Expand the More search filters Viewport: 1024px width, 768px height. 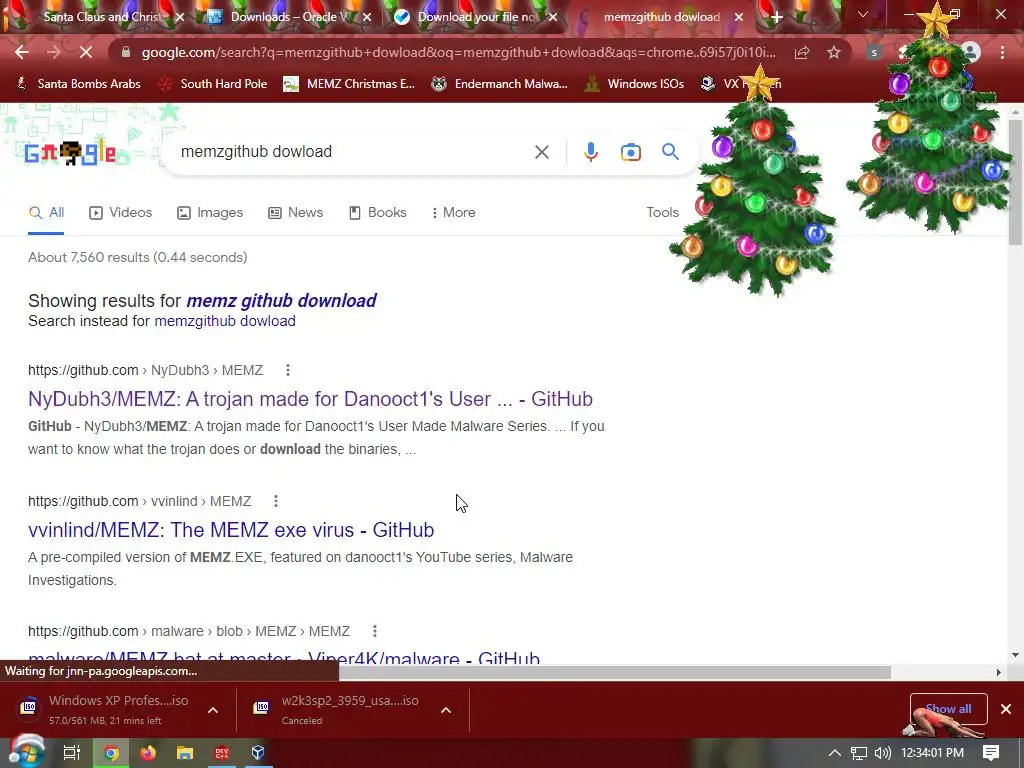tap(453, 212)
